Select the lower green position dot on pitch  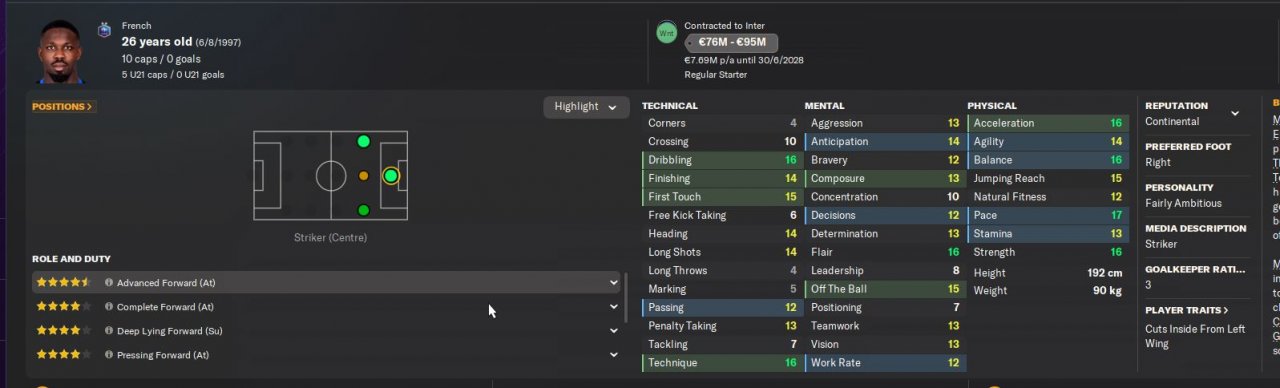363,210
